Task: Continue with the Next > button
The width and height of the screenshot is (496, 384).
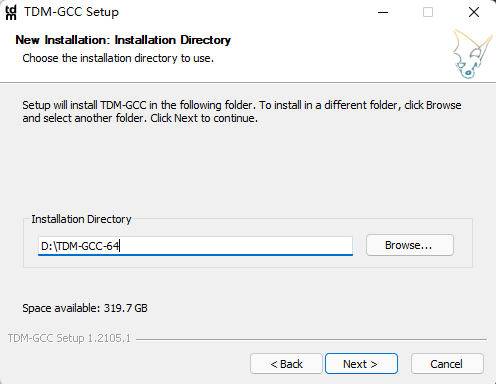Action: (361, 364)
